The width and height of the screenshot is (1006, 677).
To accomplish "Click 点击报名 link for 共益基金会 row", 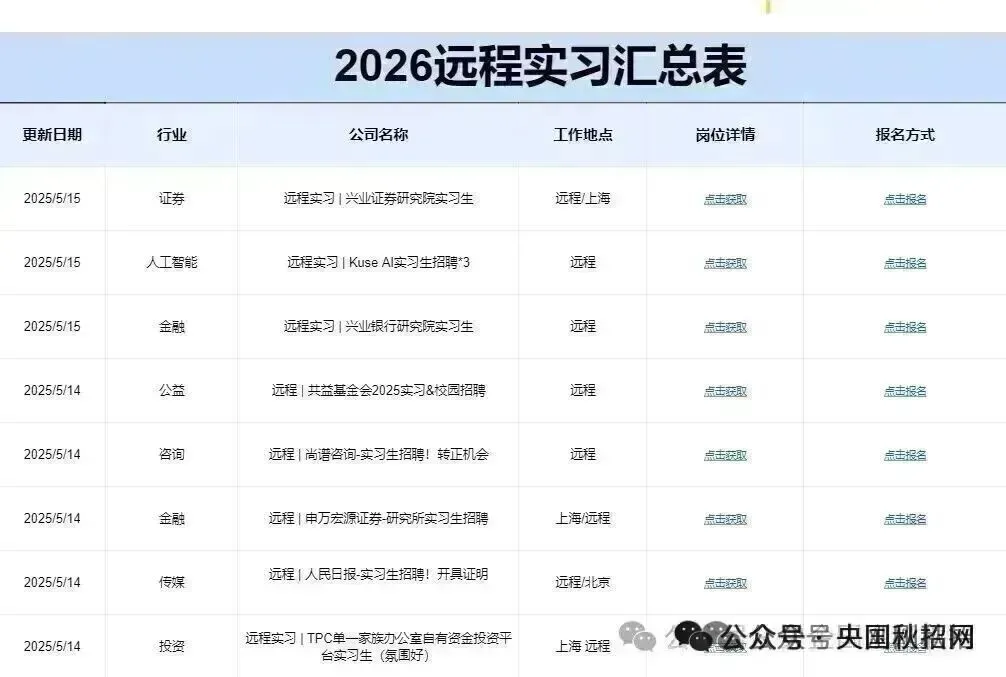I will point(905,391).
